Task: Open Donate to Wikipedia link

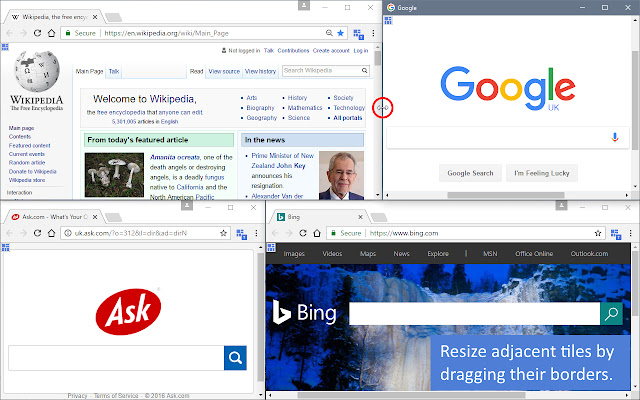Action: point(33,171)
